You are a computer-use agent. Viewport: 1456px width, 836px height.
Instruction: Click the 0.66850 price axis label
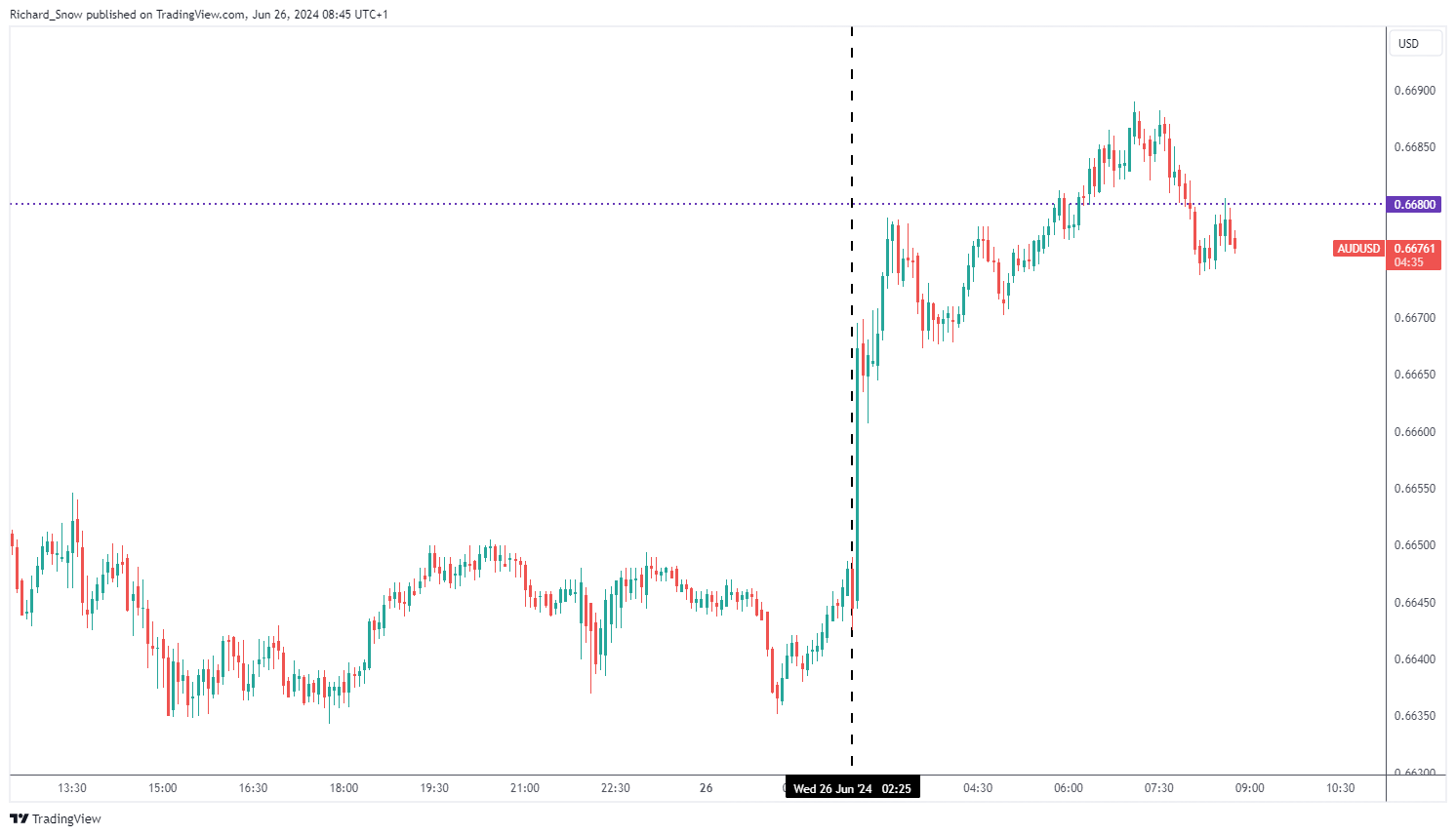[x=1414, y=147]
